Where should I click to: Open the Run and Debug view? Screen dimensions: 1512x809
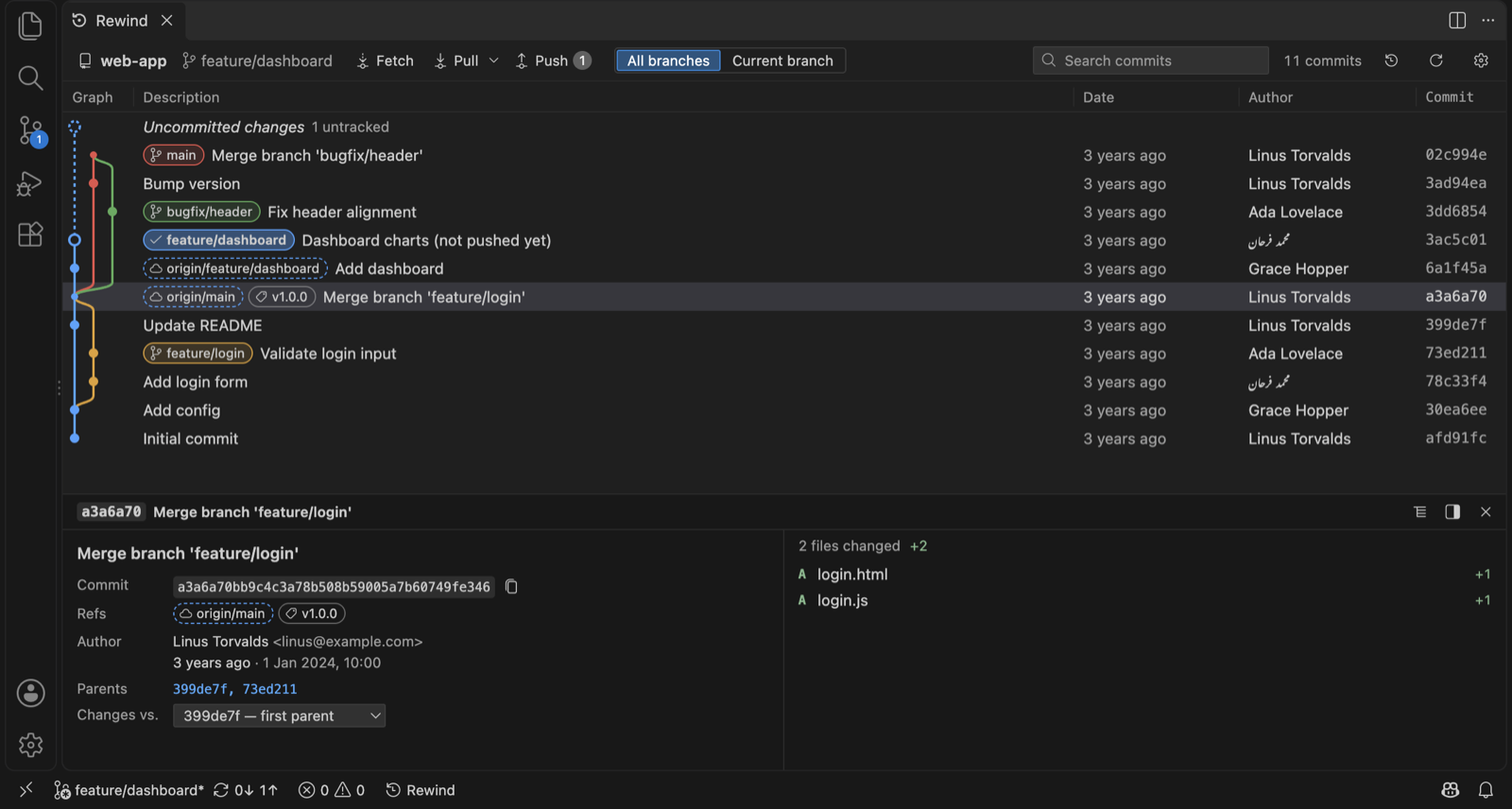click(x=30, y=183)
